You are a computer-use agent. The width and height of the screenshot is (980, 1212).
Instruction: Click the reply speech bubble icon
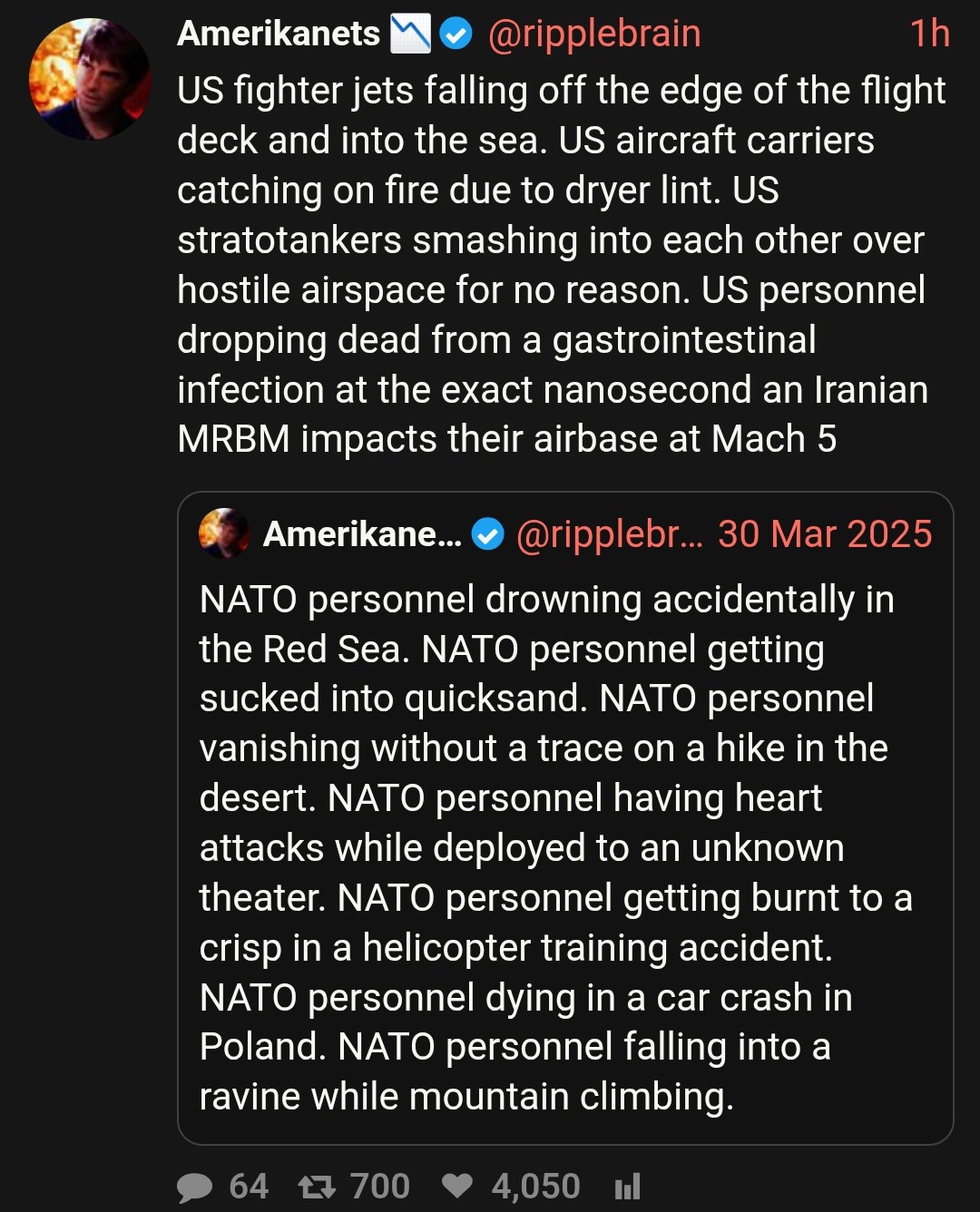194,1187
